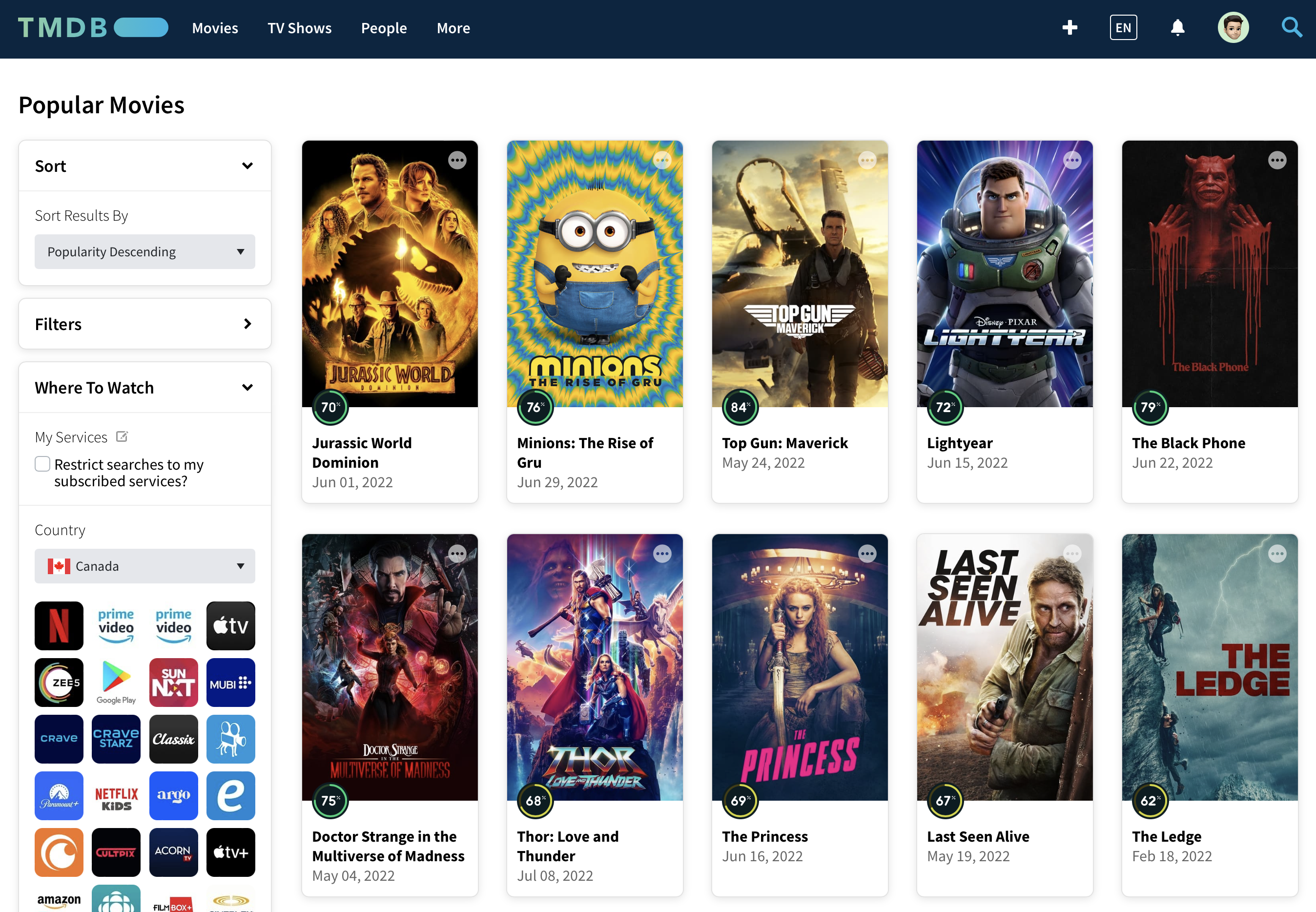Open options menu on Jurassic World Dominion card
The image size is (1316, 912).
click(x=457, y=160)
